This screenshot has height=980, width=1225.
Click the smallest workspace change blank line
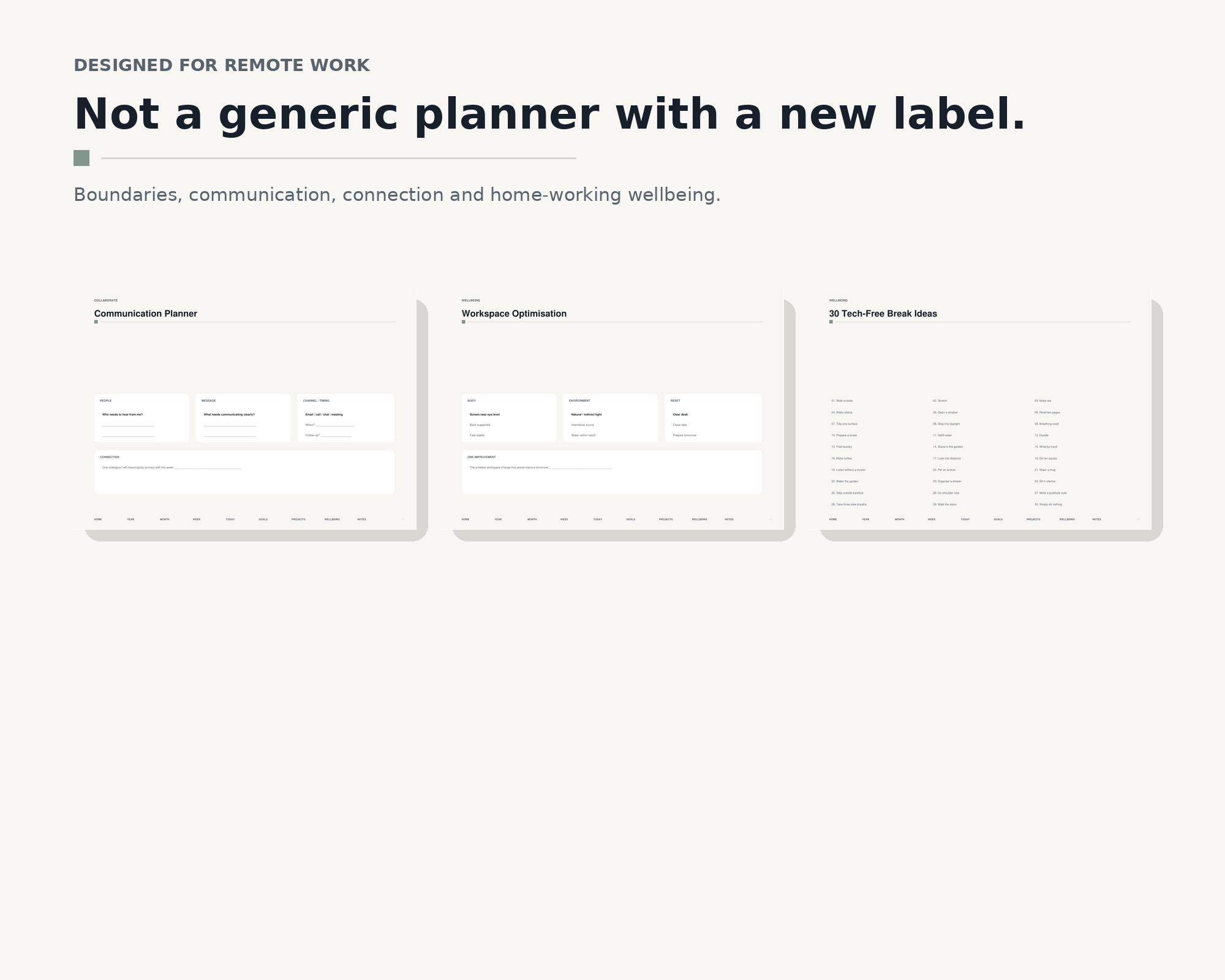[x=580, y=468]
